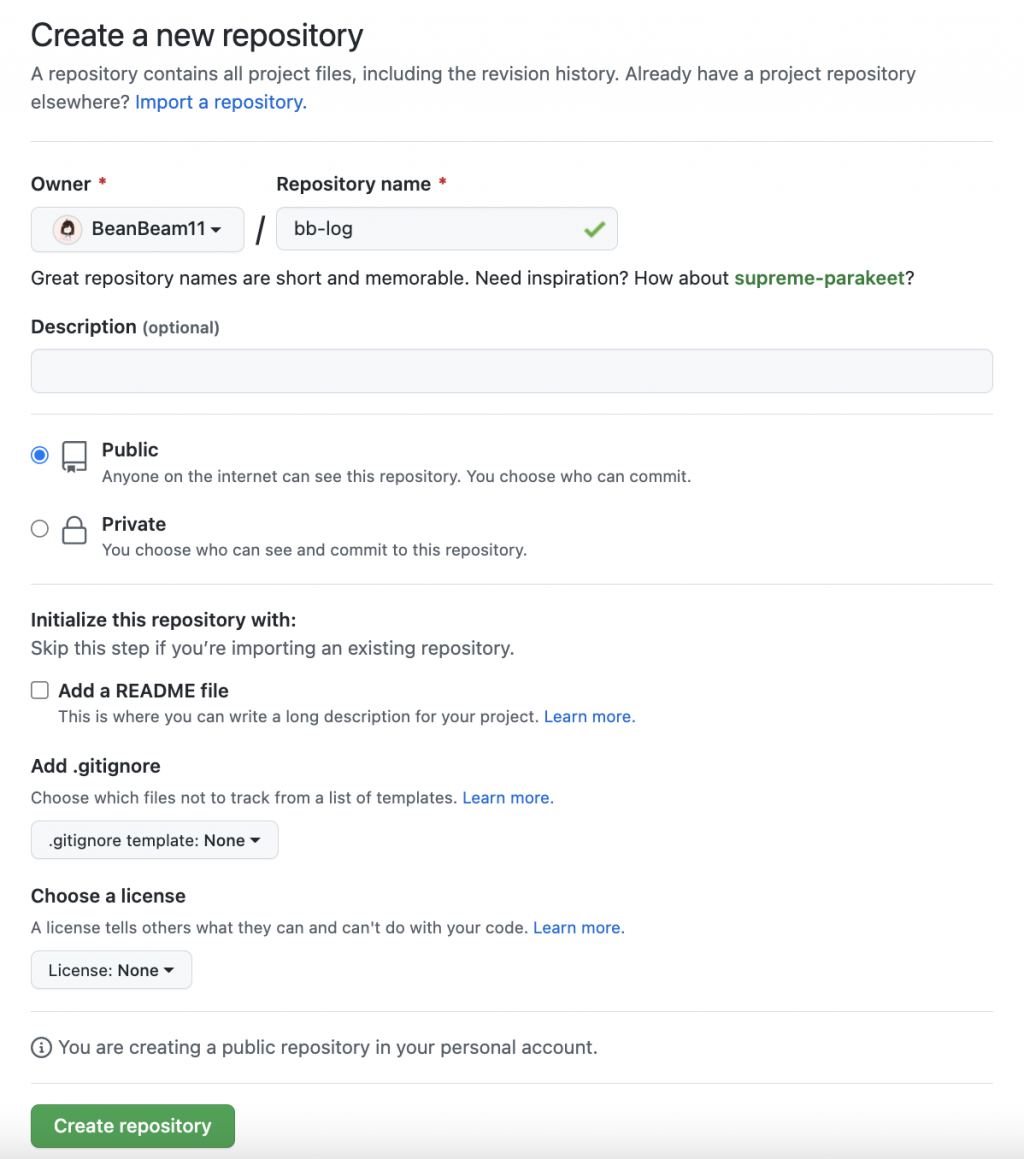Screen dimensions: 1024x1159
Task: Select the Private radio button
Action: click(40, 529)
